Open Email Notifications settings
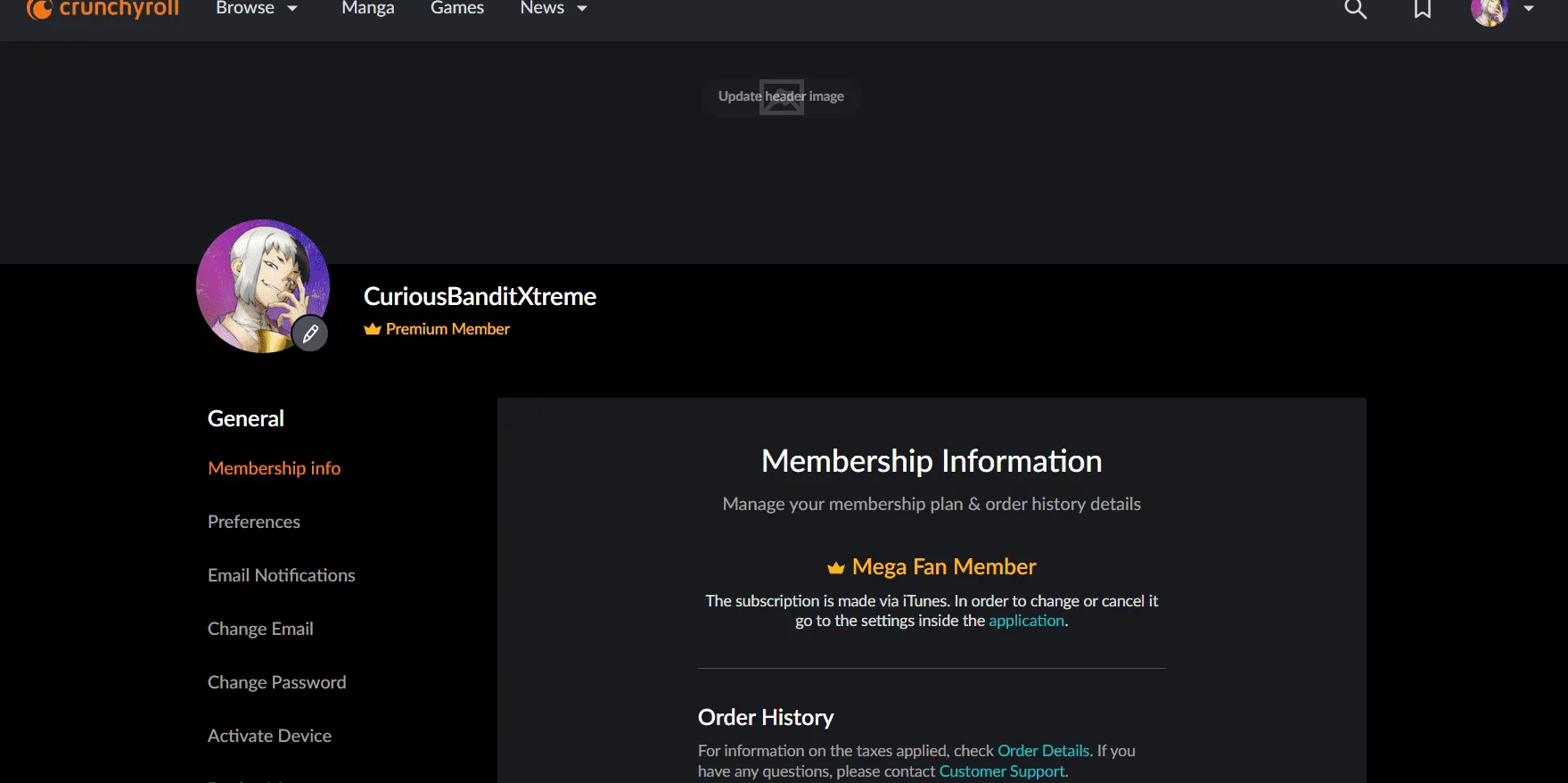The width and height of the screenshot is (1568, 783). pos(282,575)
